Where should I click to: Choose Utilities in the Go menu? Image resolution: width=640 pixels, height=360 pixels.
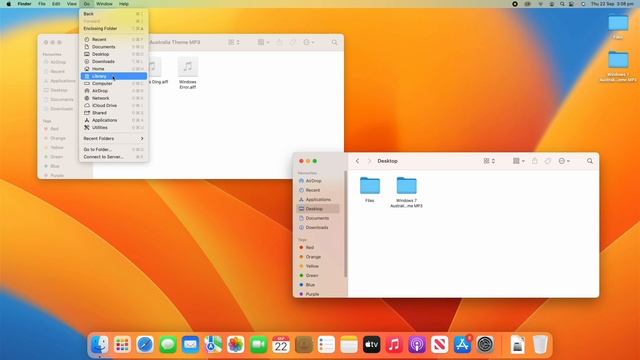pos(113,128)
